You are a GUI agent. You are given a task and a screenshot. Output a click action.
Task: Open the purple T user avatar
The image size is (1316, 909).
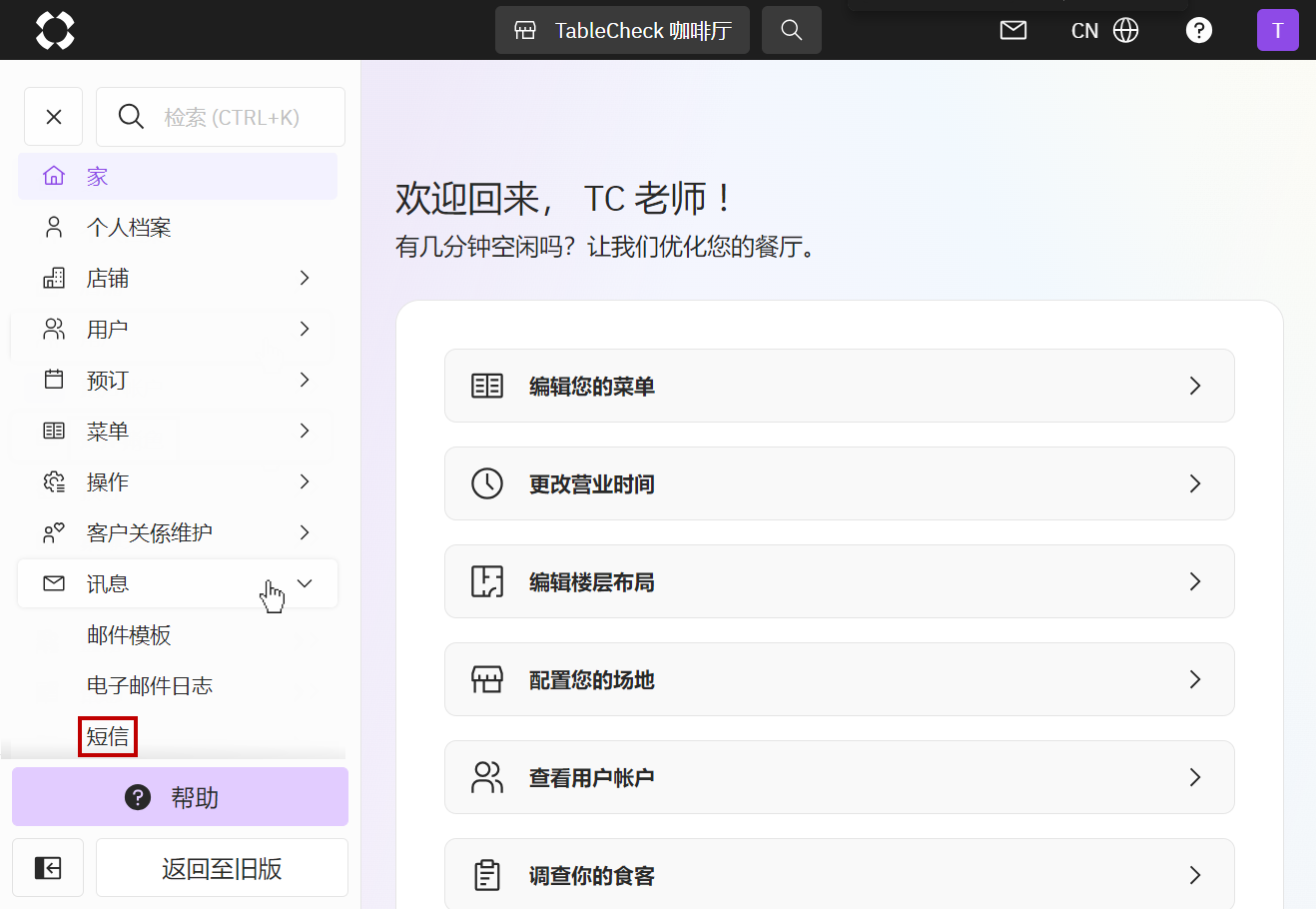coord(1278,30)
